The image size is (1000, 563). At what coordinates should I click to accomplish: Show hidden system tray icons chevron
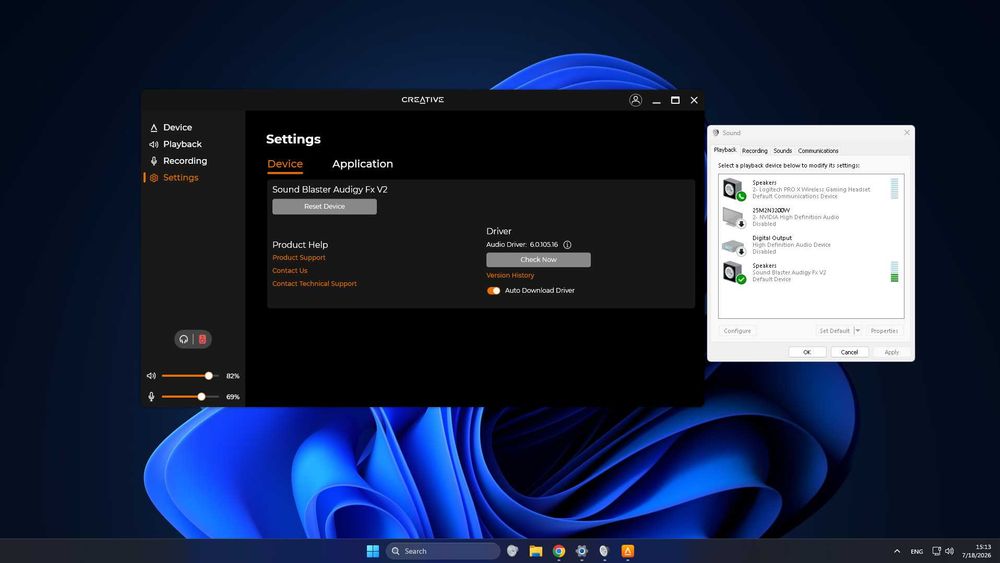[897, 551]
